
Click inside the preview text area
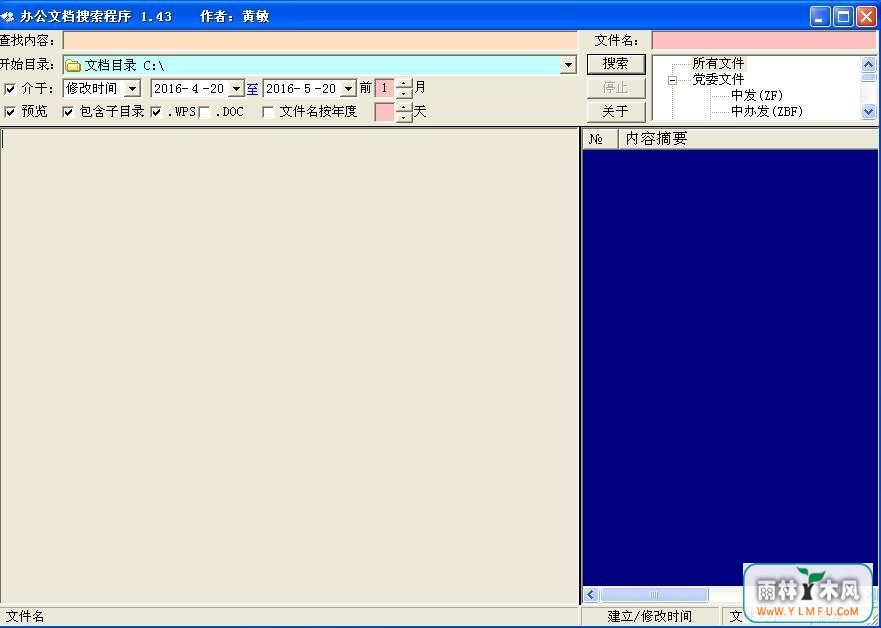(289, 366)
